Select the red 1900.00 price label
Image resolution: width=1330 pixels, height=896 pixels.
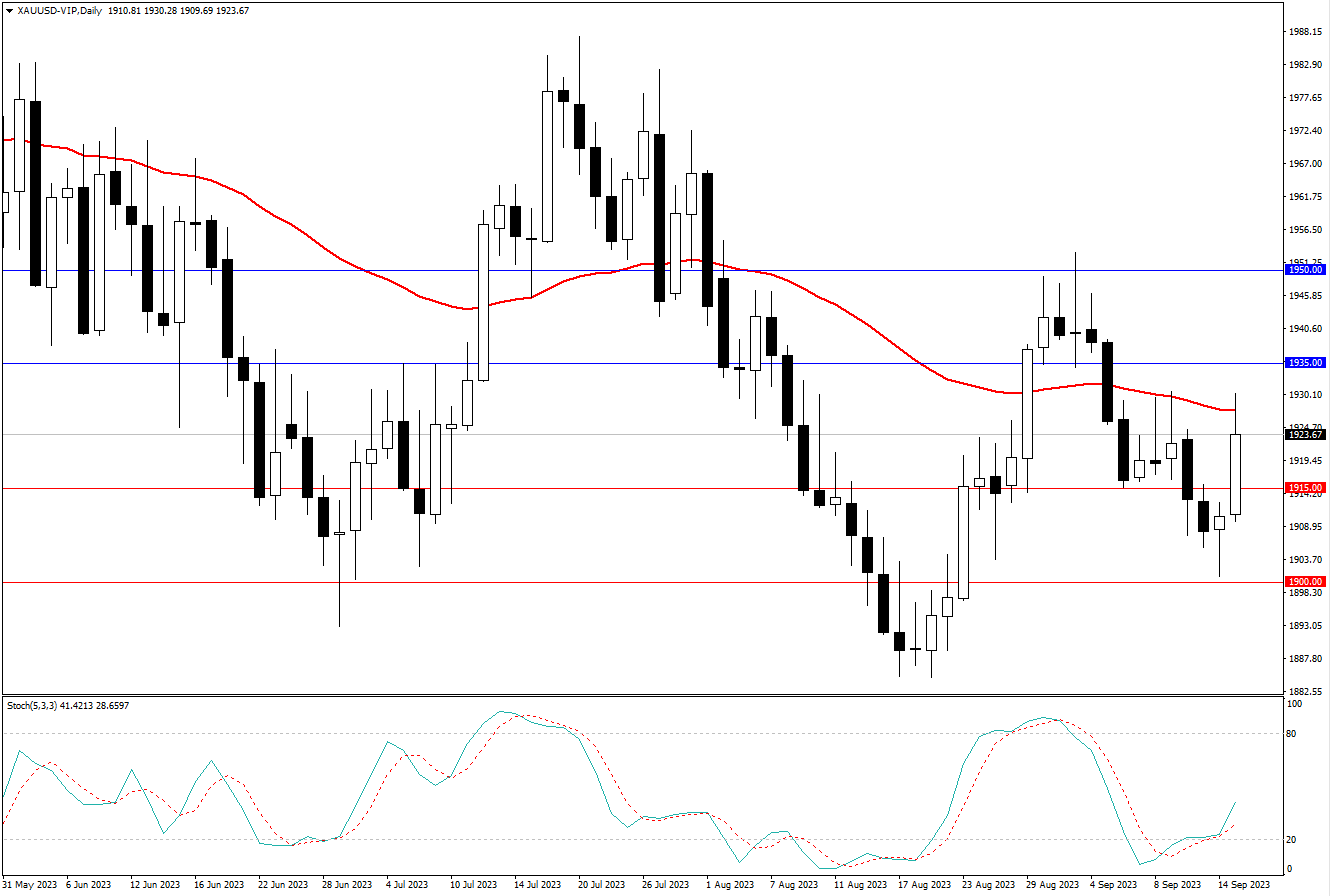[1305, 582]
